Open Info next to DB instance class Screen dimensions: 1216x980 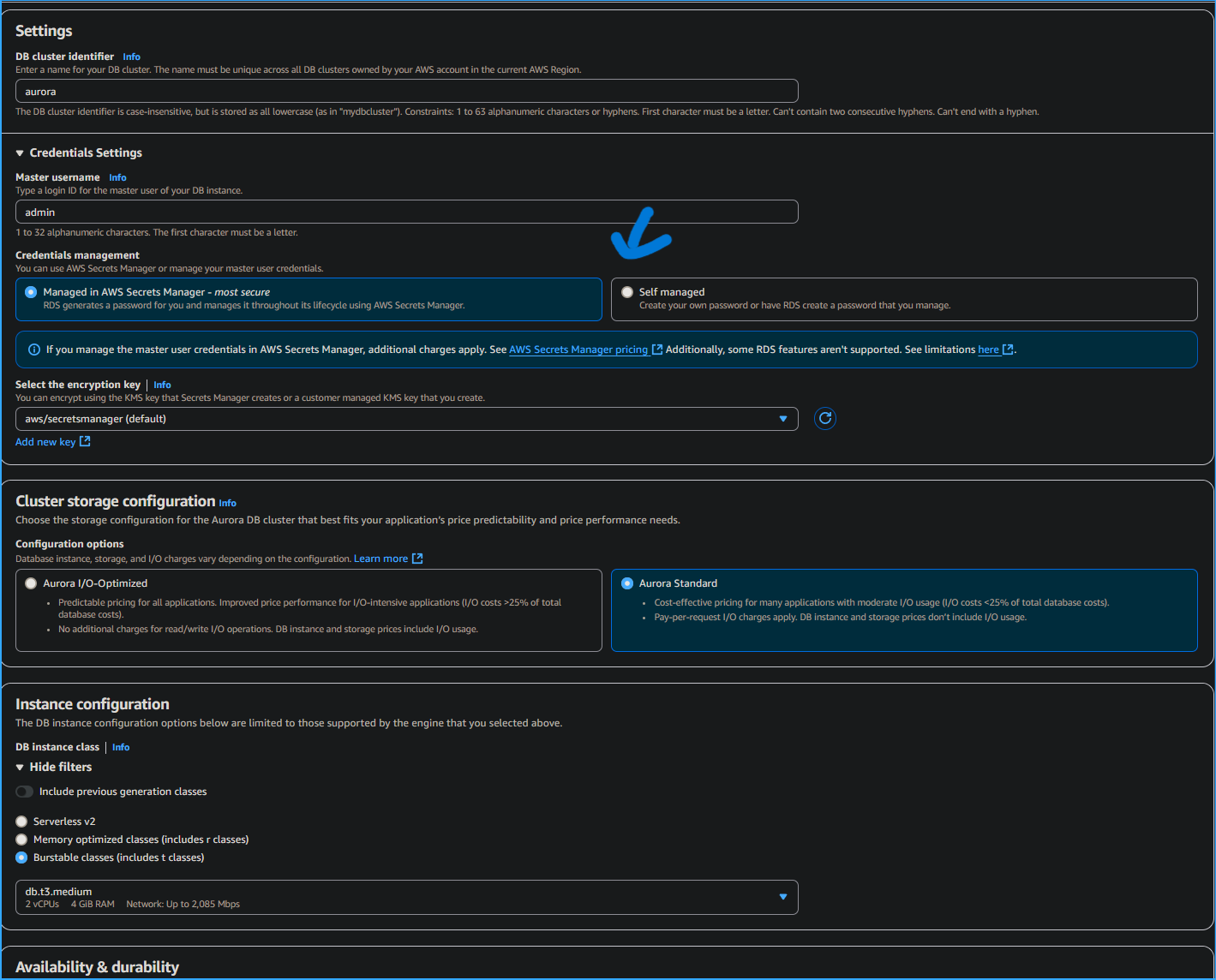(120, 747)
